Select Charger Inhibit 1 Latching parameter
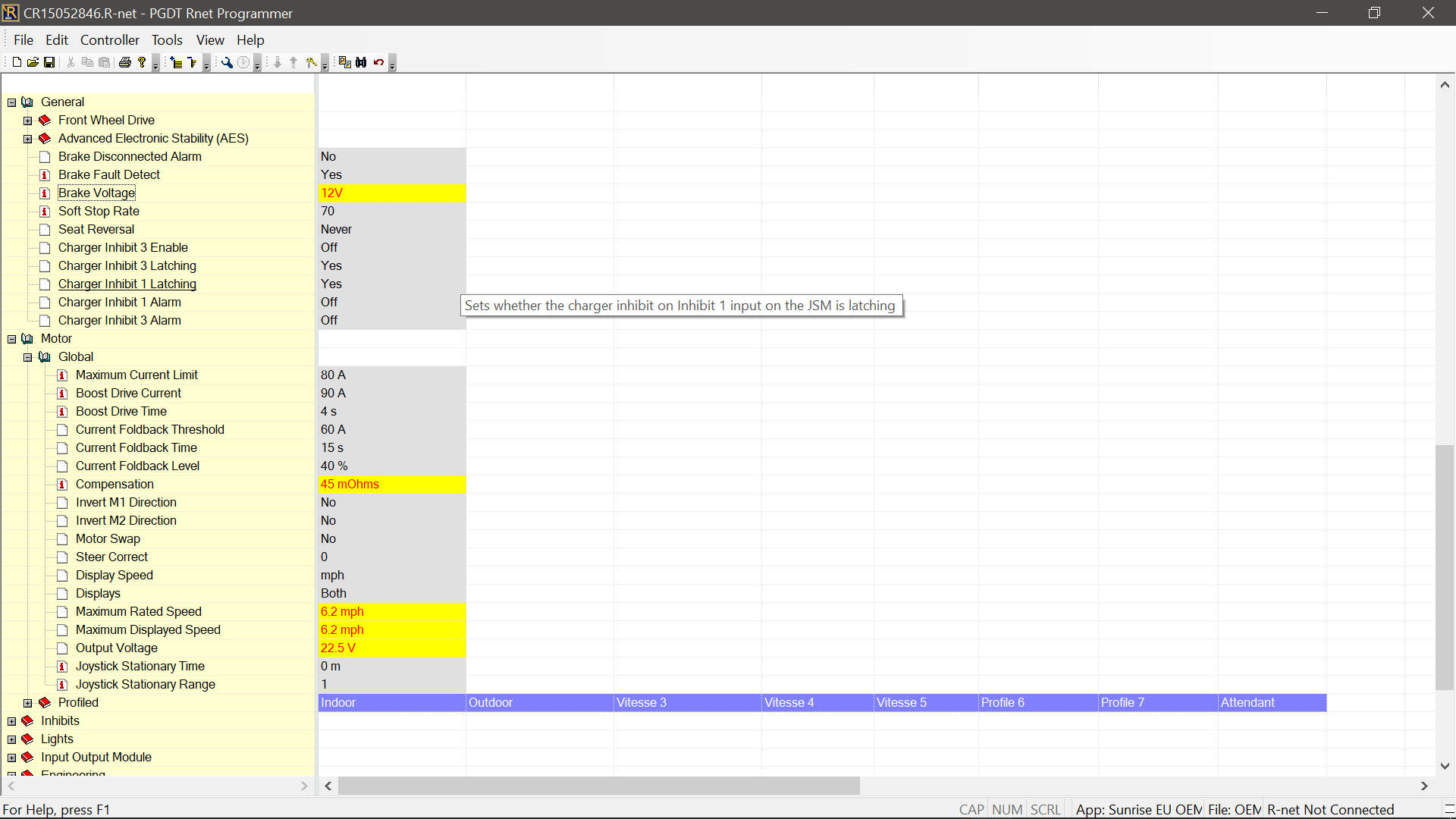This screenshot has width=1456, height=819. click(127, 284)
